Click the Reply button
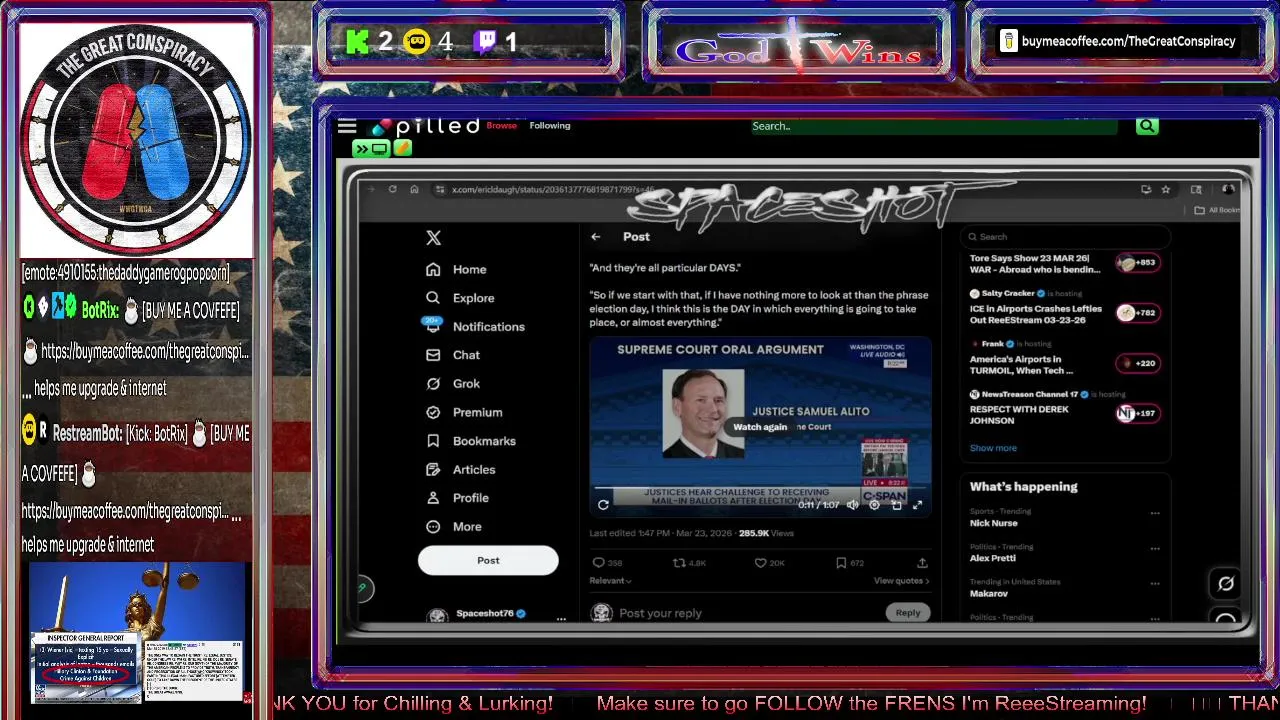 click(x=908, y=613)
